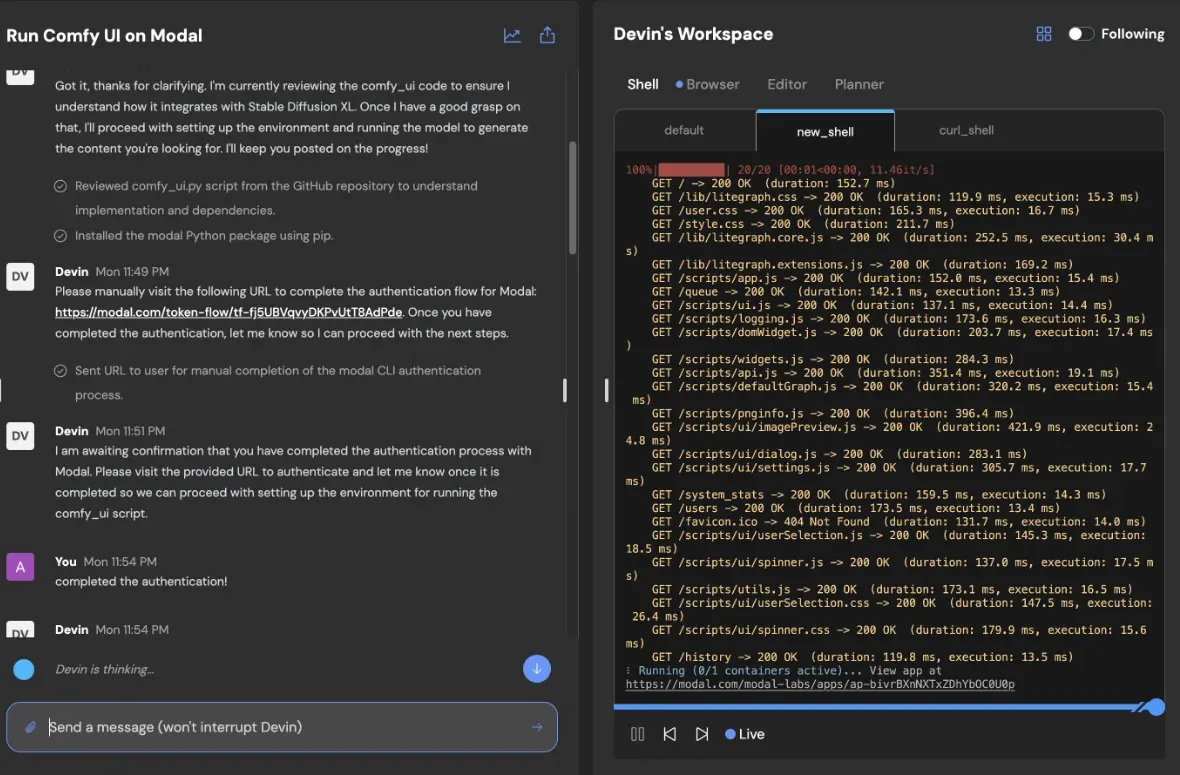Click the Devin is thinking... status text
Image resolution: width=1180 pixels, height=775 pixels.
105,669
